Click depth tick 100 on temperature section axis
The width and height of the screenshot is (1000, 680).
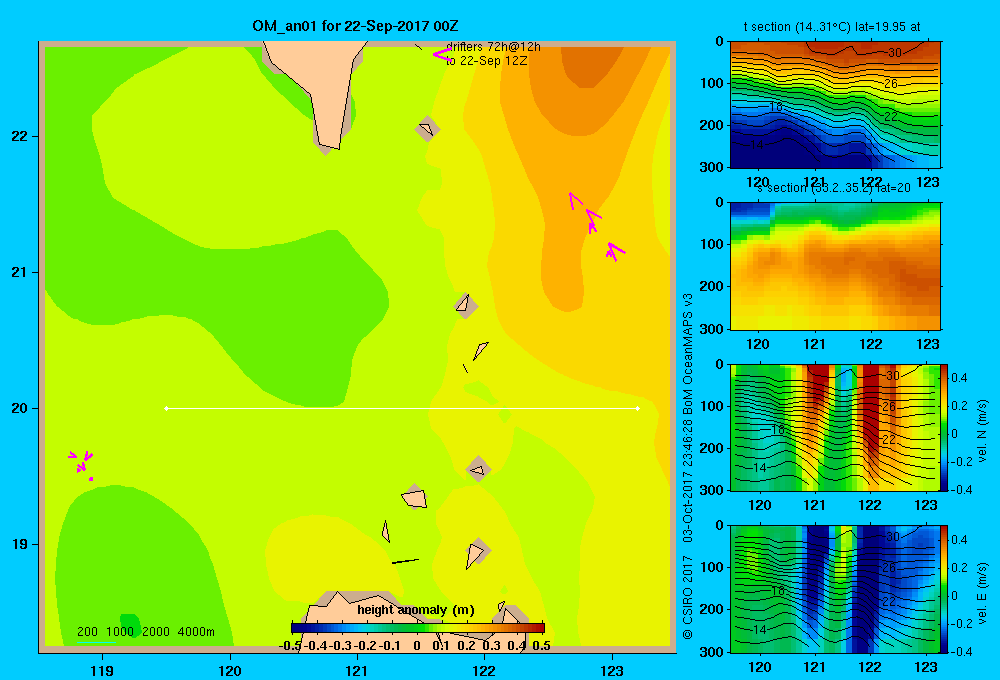click(x=711, y=84)
